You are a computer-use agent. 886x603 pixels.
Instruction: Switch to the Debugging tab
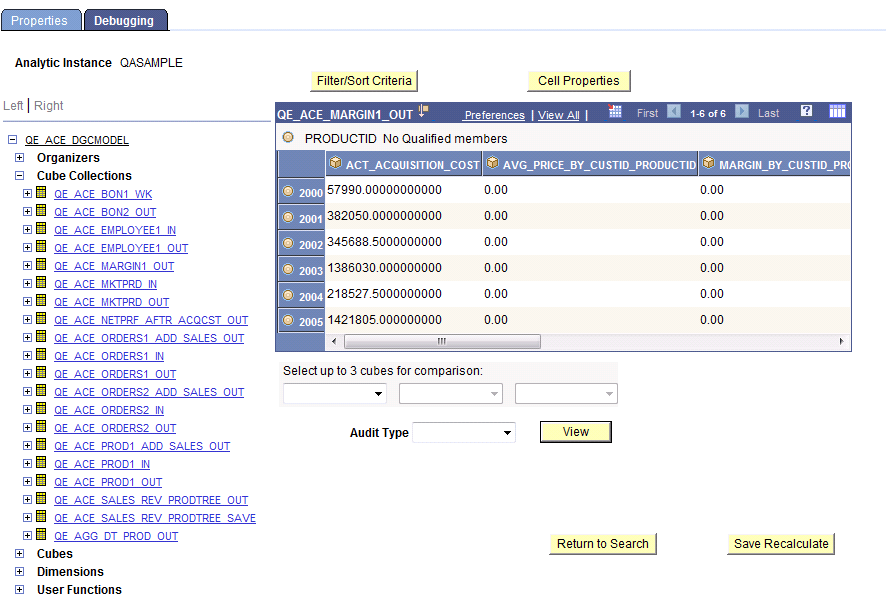click(125, 19)
